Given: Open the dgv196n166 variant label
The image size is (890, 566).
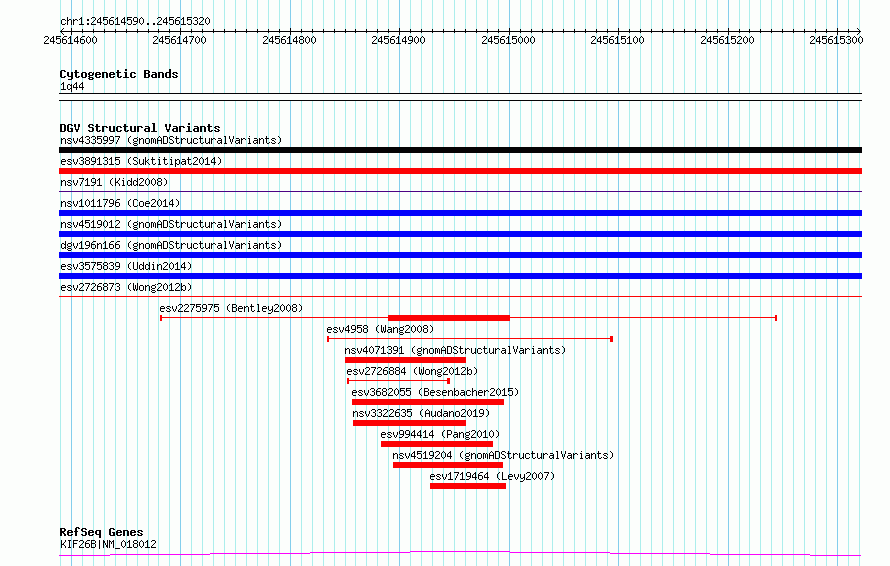Looking at the screenshot, I should pyautogui.click(x=171, y=245).
